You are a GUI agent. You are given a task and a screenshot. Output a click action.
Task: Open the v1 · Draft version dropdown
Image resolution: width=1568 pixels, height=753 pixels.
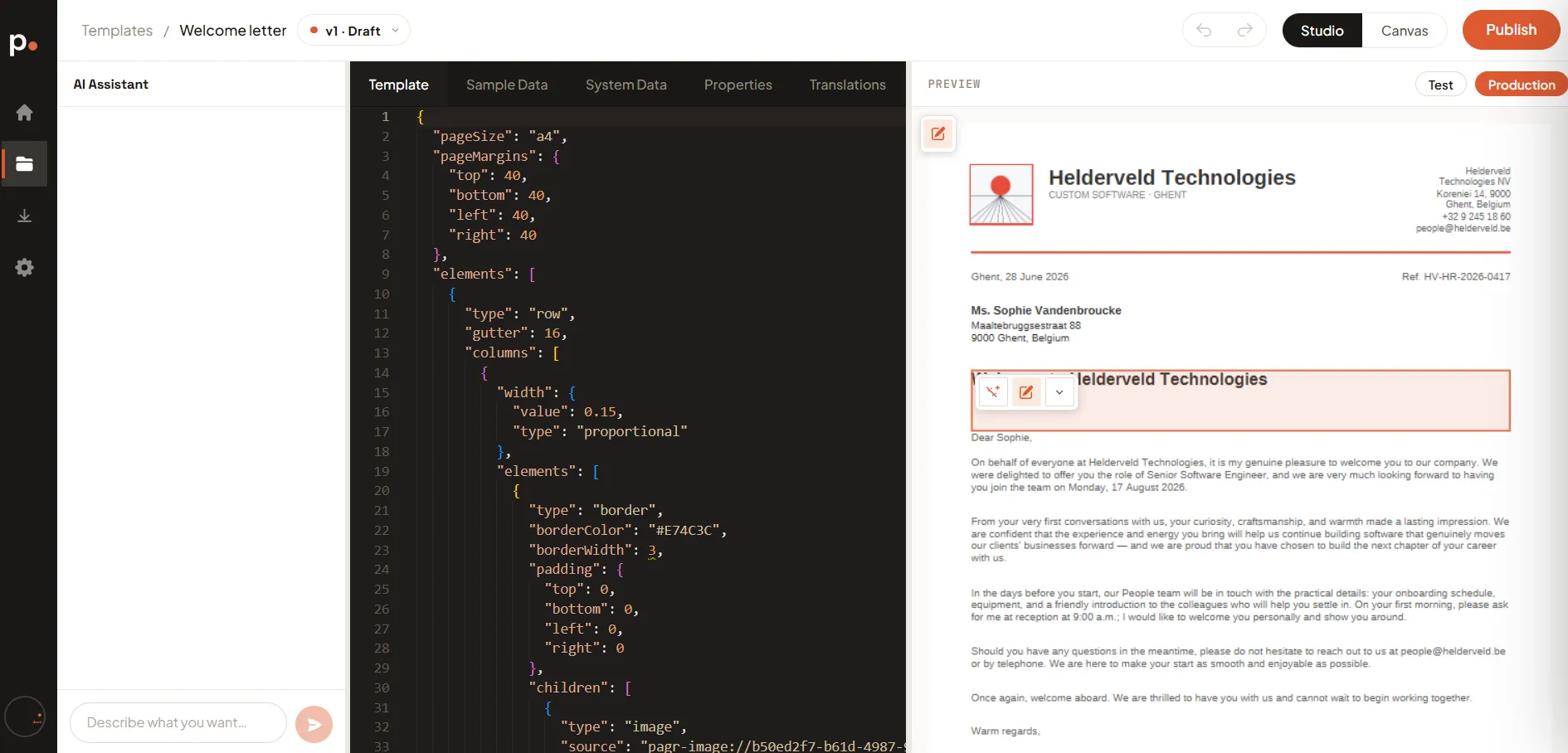[x=354, y=31]
